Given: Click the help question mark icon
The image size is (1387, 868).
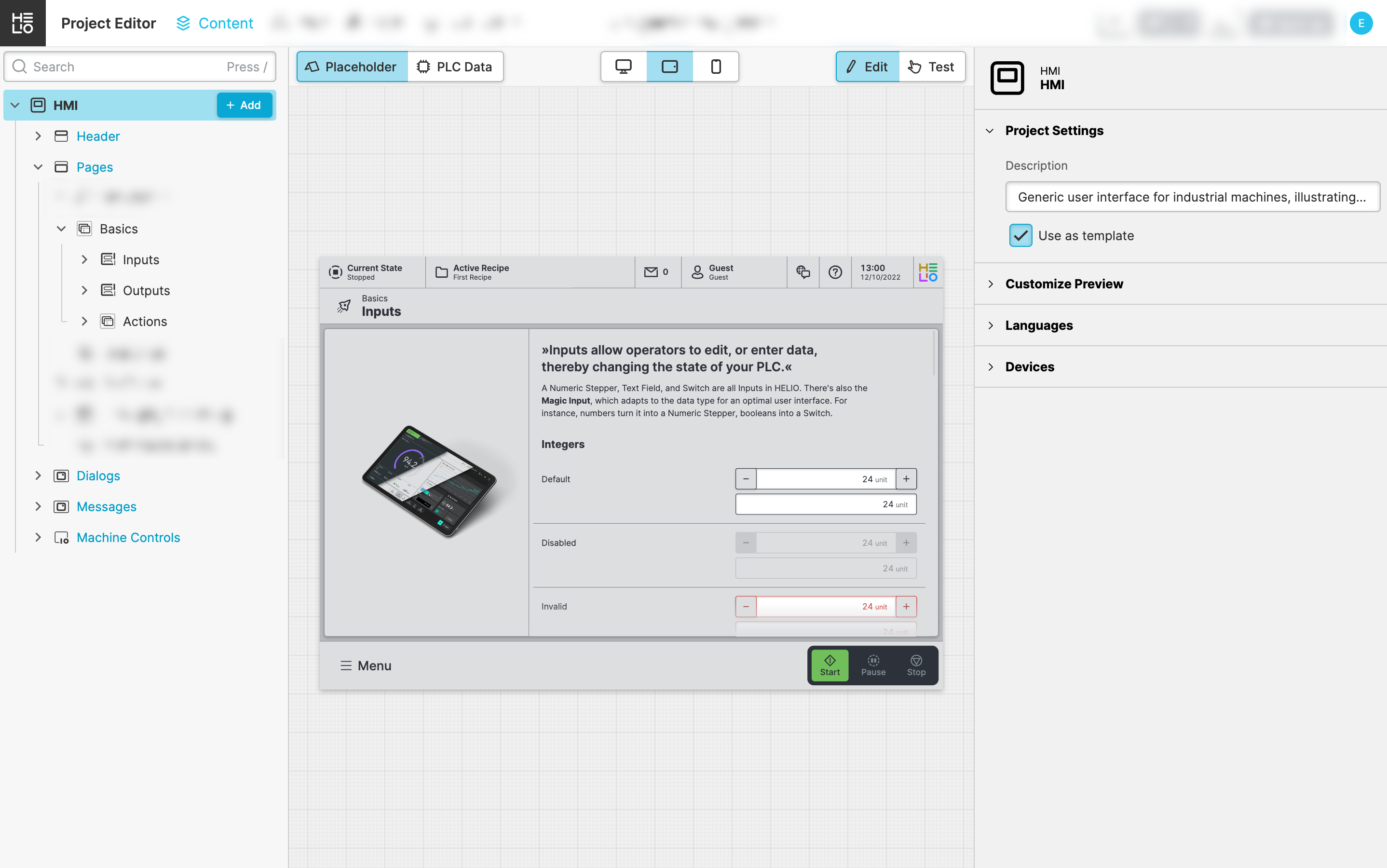Looking at the screenshot, I should (835, 272).
